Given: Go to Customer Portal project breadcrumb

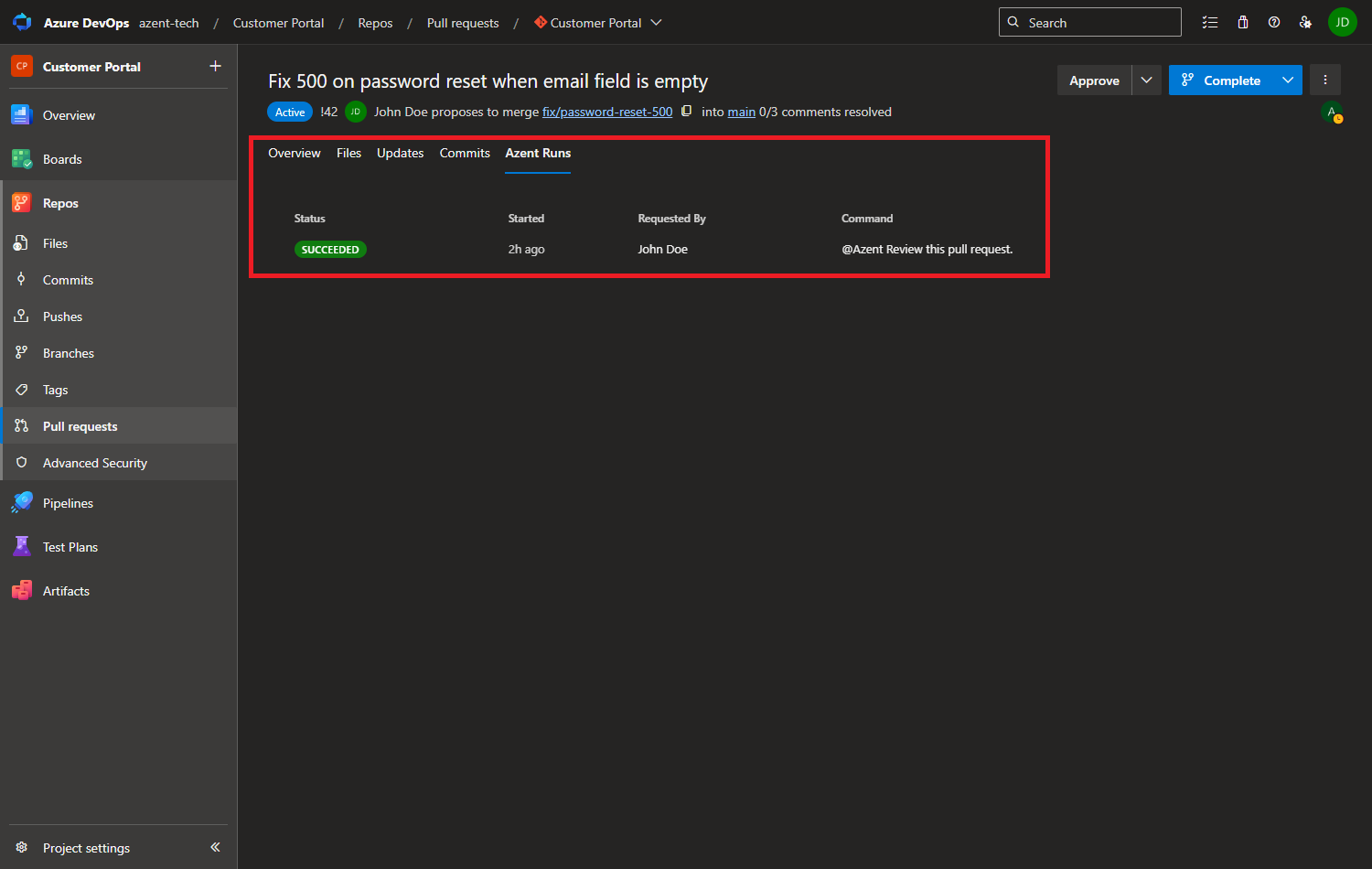Looking at the screenshot, I should point(278,23).
